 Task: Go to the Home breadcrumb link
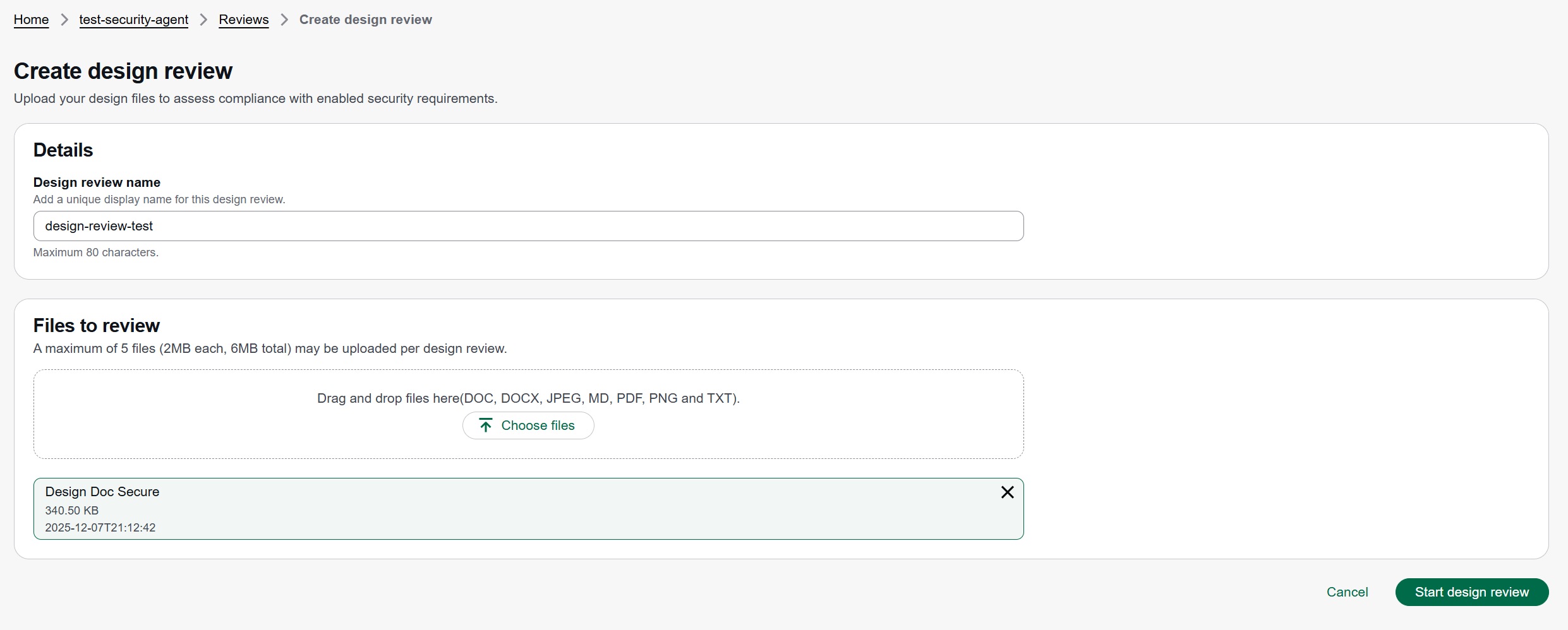31,20
